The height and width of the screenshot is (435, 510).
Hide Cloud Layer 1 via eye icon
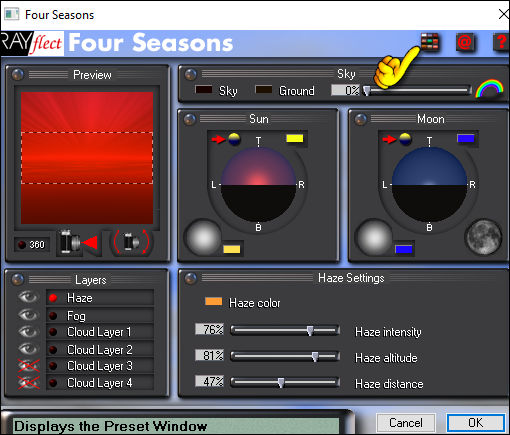tap(28, 332)
